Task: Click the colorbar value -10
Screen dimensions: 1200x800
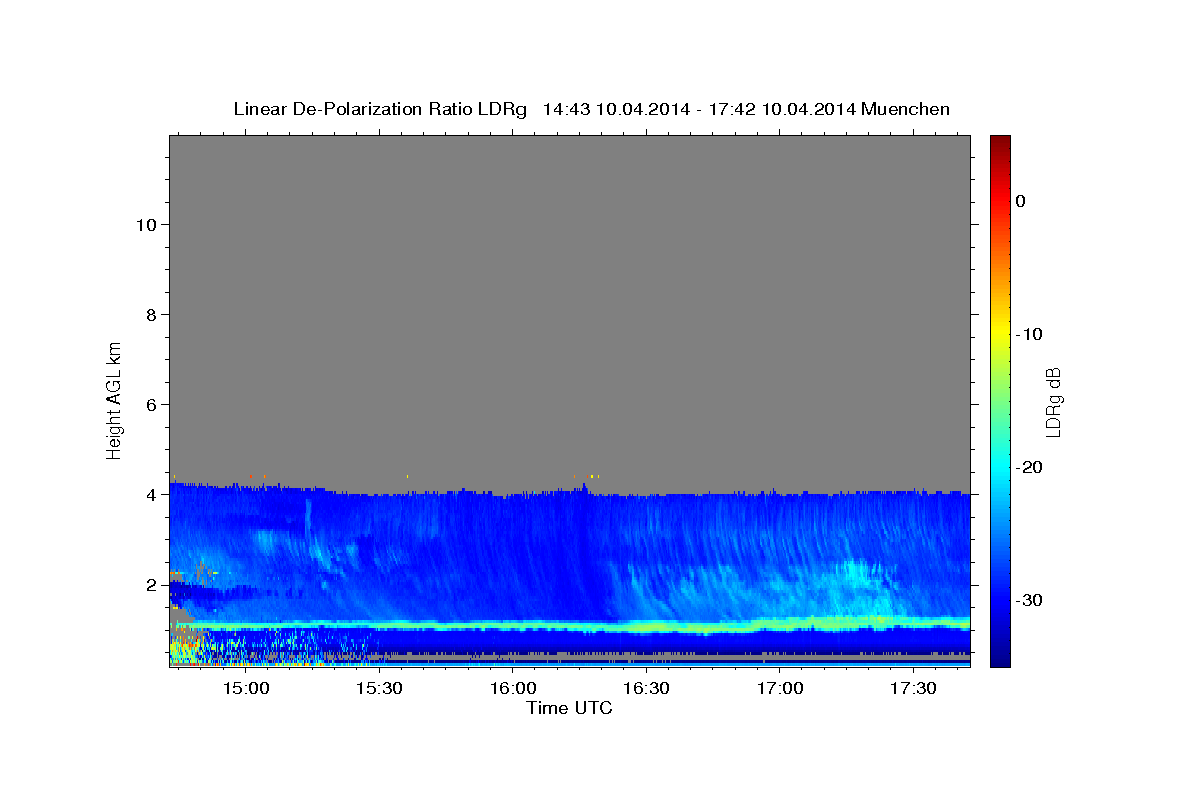Action: (x=1030, y=334)
